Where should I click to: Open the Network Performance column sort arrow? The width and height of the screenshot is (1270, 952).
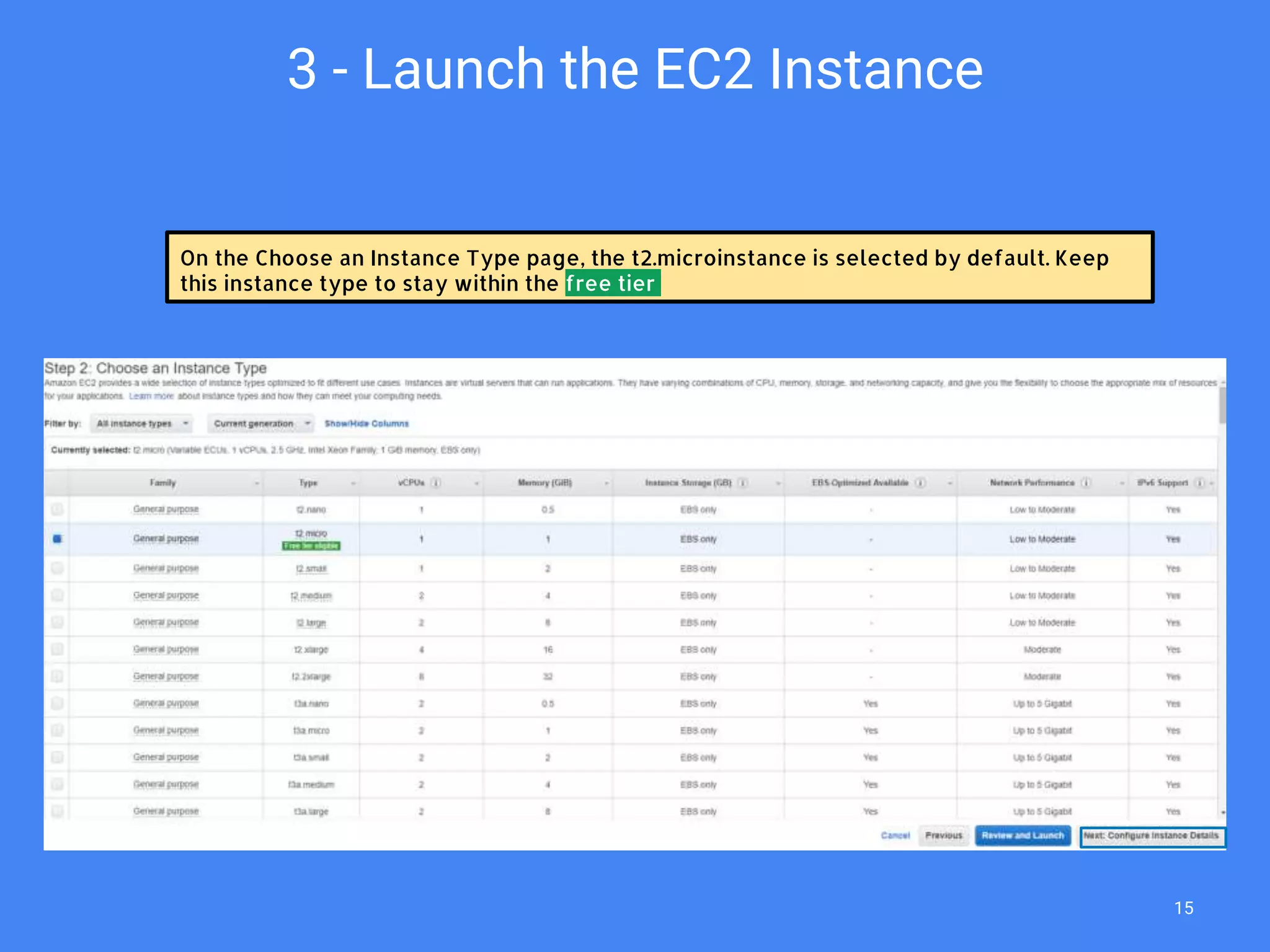point(1122,483)
